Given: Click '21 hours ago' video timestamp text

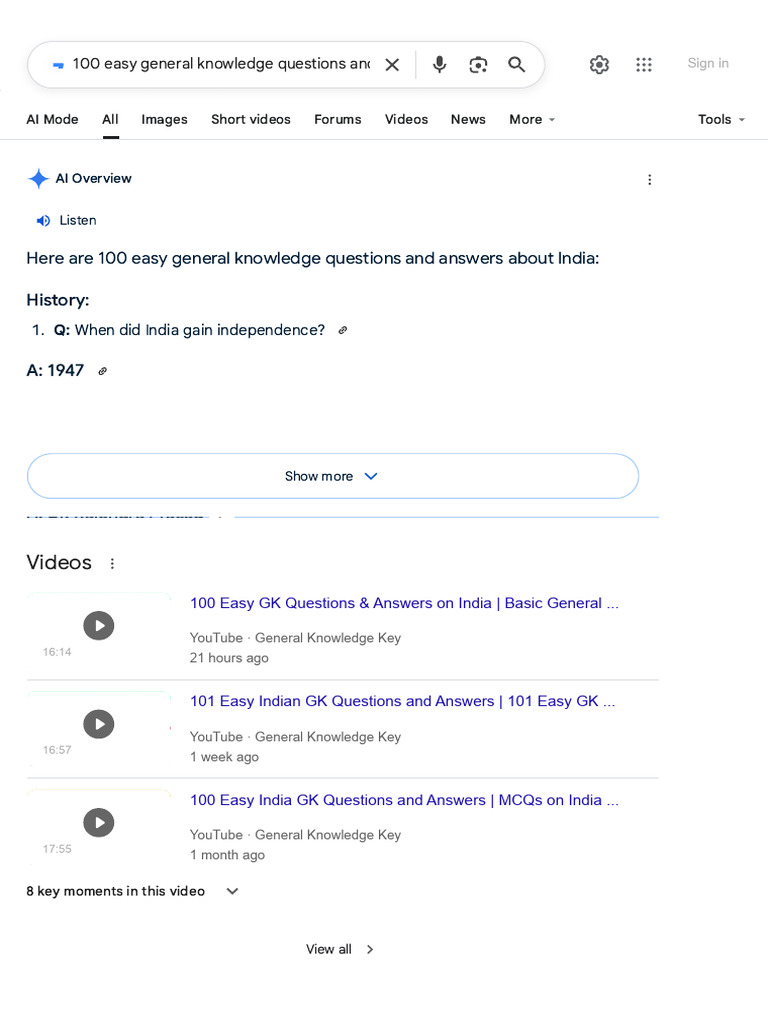Looking at the screenshot, I should pyautogui.click(x=229, y=658).
